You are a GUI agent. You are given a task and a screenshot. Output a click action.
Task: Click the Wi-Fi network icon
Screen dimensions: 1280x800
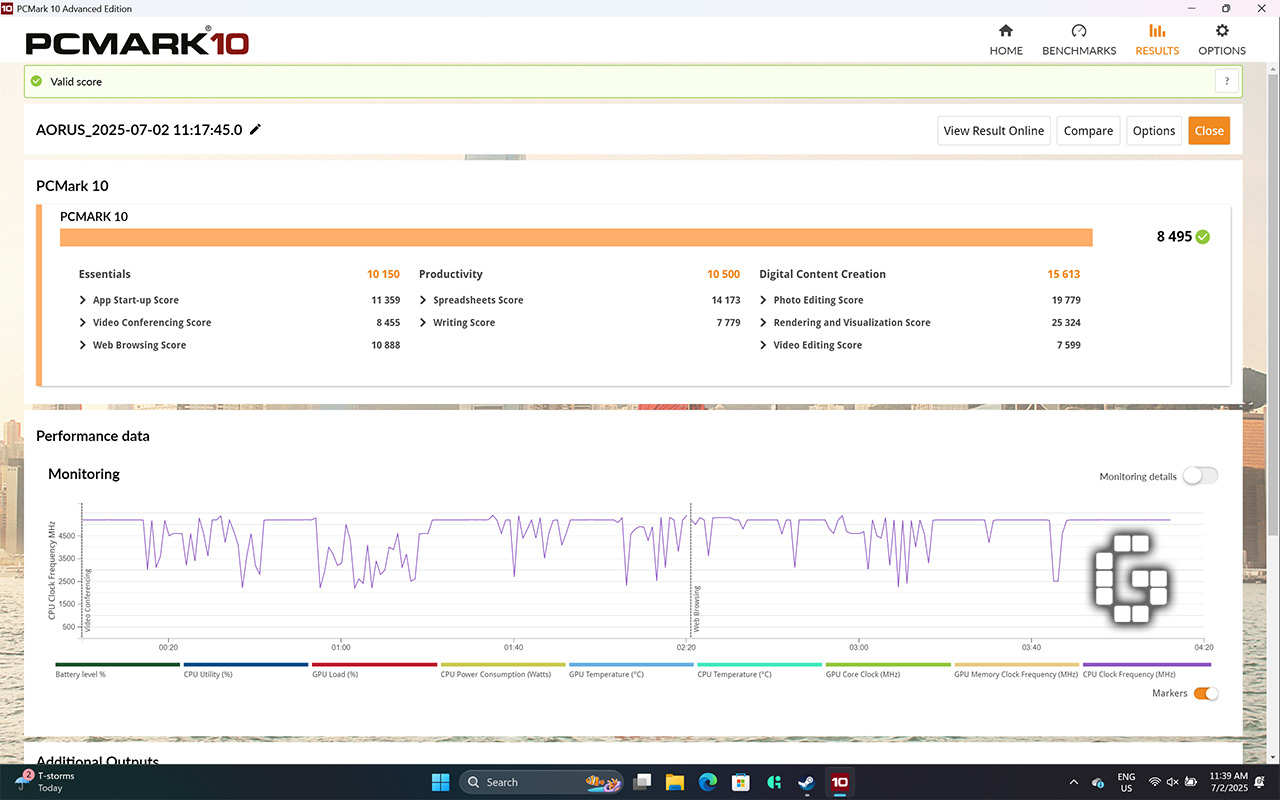point(1155,782)
